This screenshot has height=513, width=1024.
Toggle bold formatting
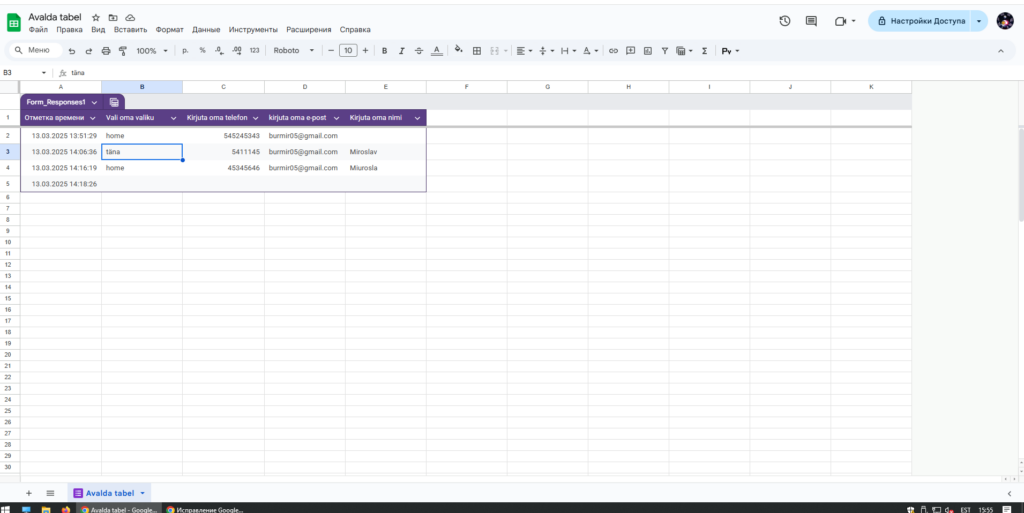[384, 50]
